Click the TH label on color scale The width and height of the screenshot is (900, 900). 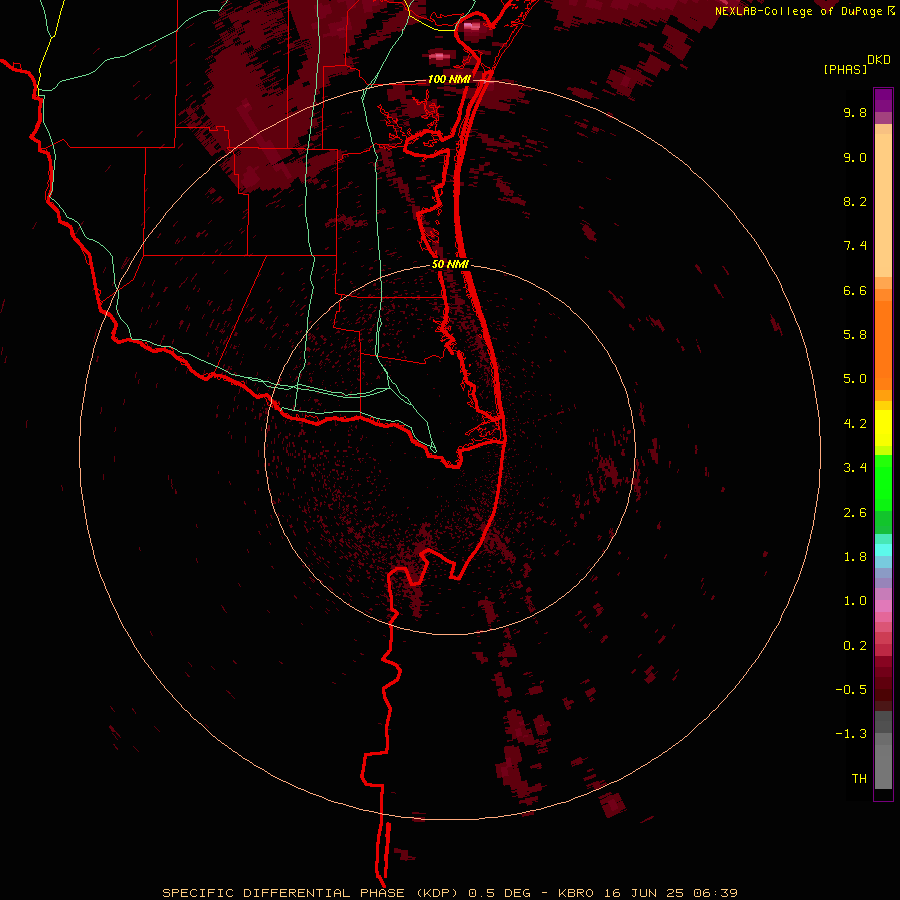(859, 779)
